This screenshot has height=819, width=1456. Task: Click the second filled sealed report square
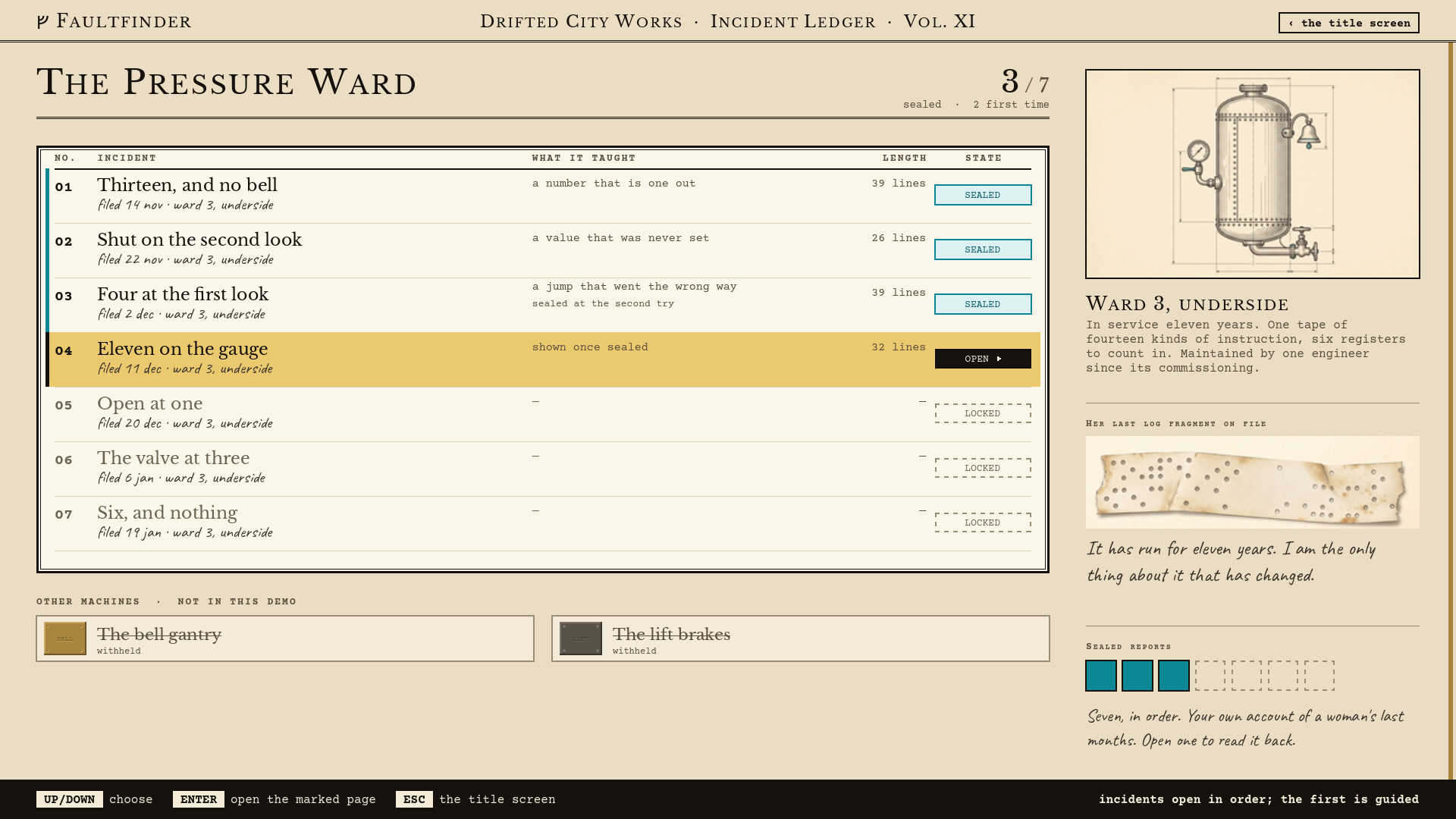pos(1137,676)
